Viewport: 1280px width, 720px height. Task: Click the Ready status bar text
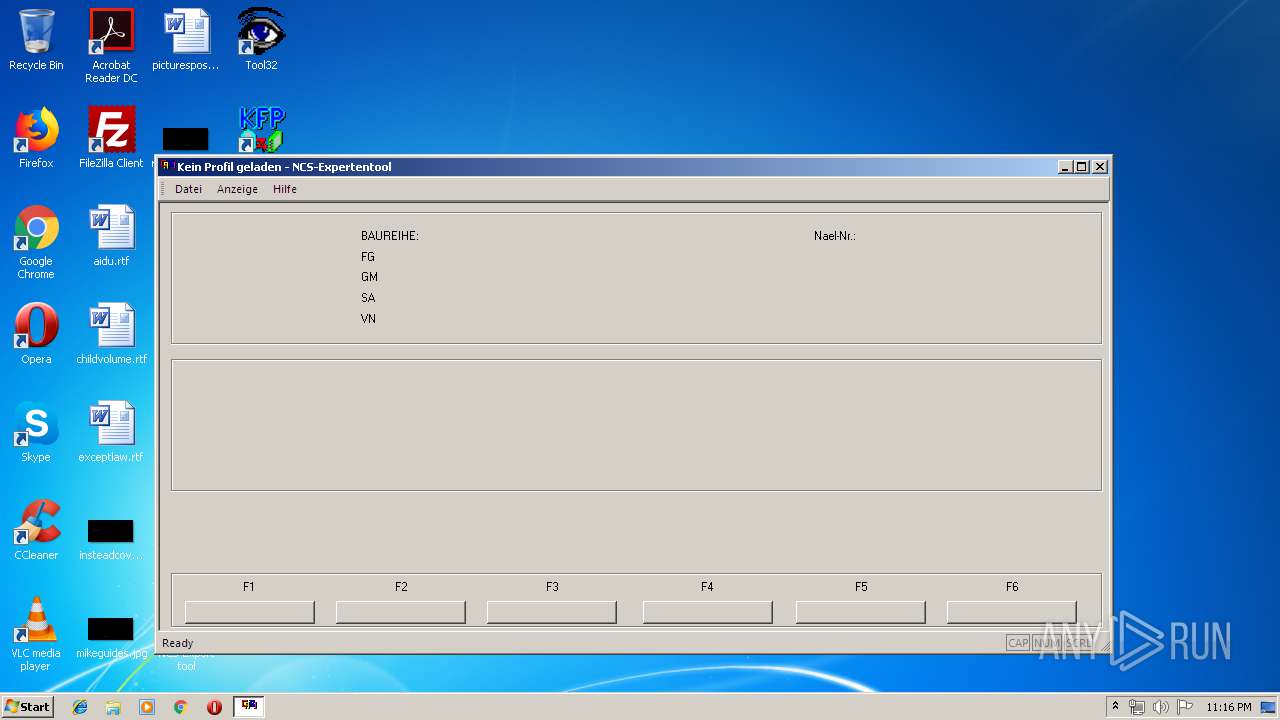pyautogui.click(x=178, y=643)
